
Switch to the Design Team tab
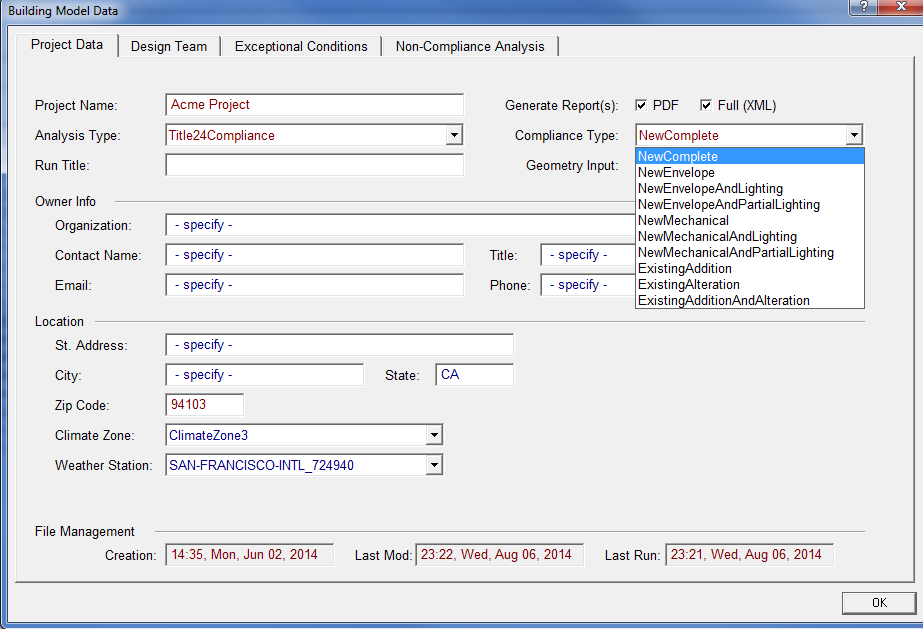[x=169, y=45]
